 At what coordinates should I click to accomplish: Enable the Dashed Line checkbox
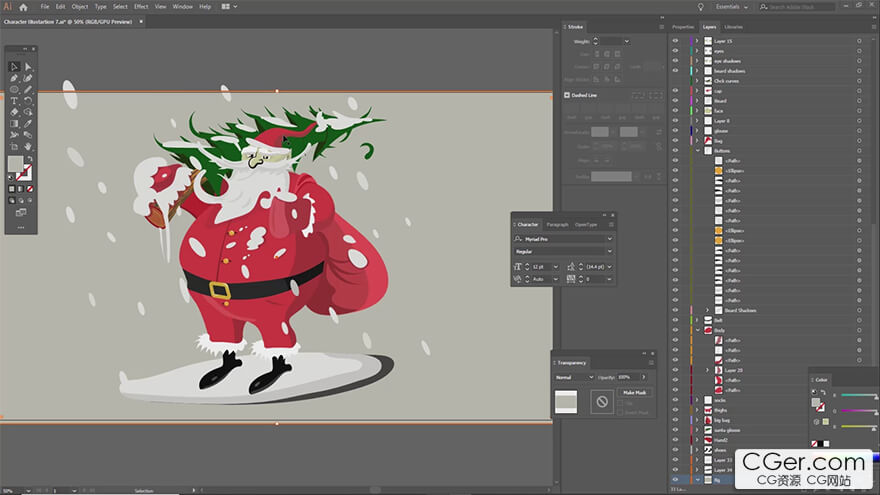click(567, 95)
